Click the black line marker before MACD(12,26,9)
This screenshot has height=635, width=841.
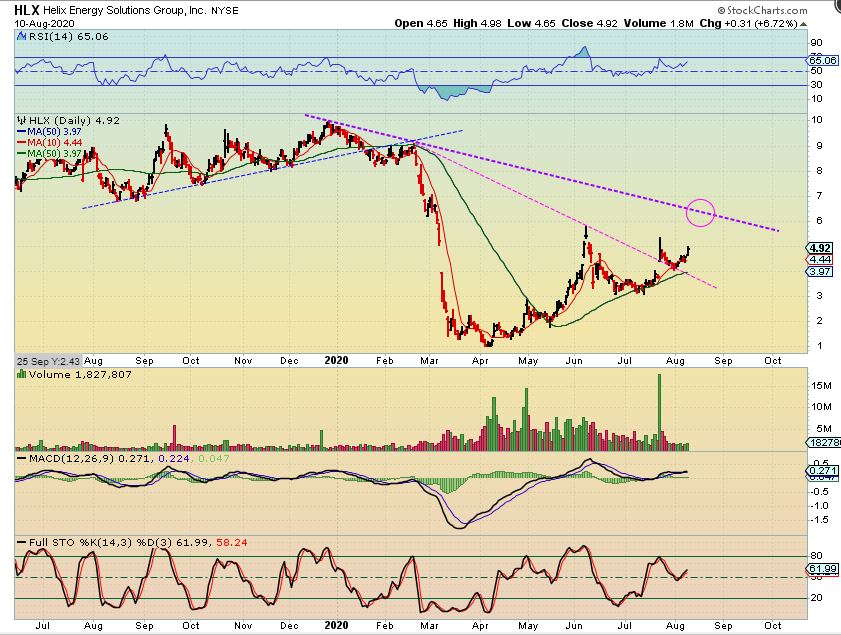click(x=21, y=459)
